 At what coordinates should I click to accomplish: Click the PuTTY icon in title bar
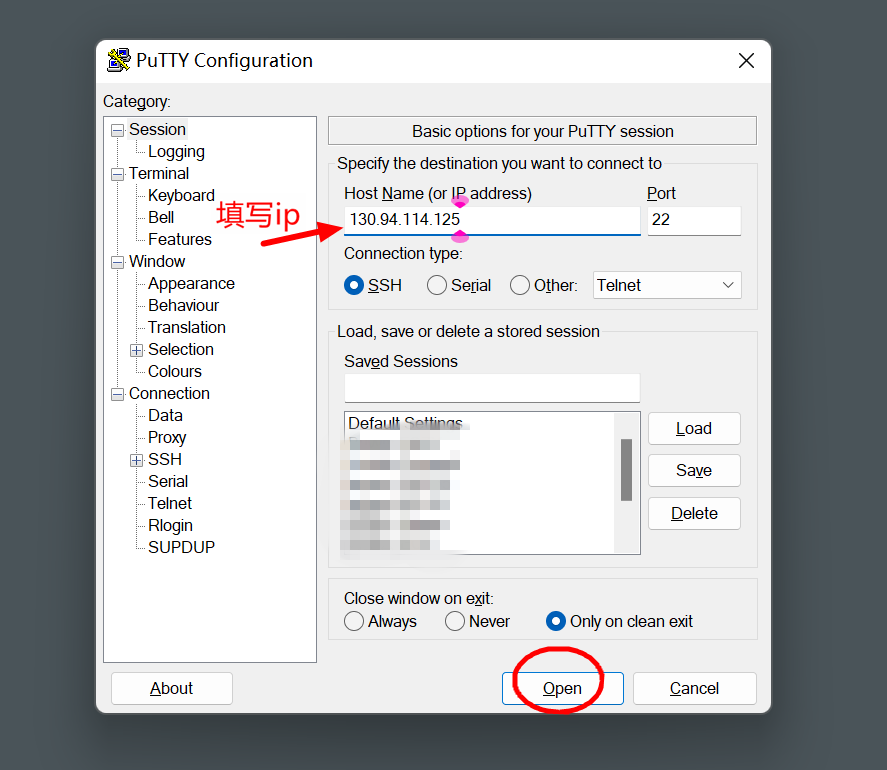118,60
